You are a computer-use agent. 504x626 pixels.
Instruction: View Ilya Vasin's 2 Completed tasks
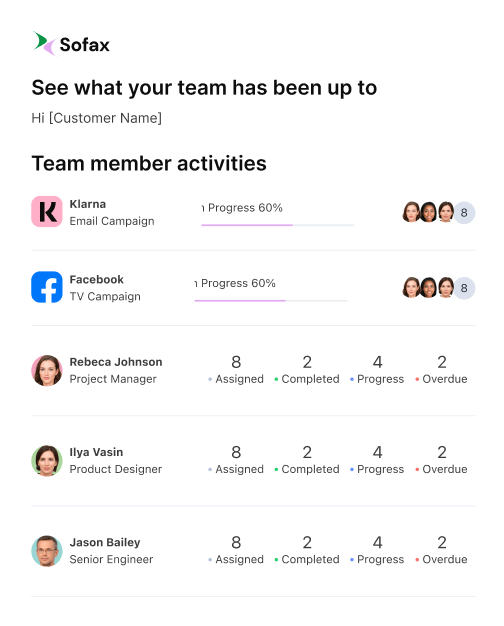tap(307, 460)
